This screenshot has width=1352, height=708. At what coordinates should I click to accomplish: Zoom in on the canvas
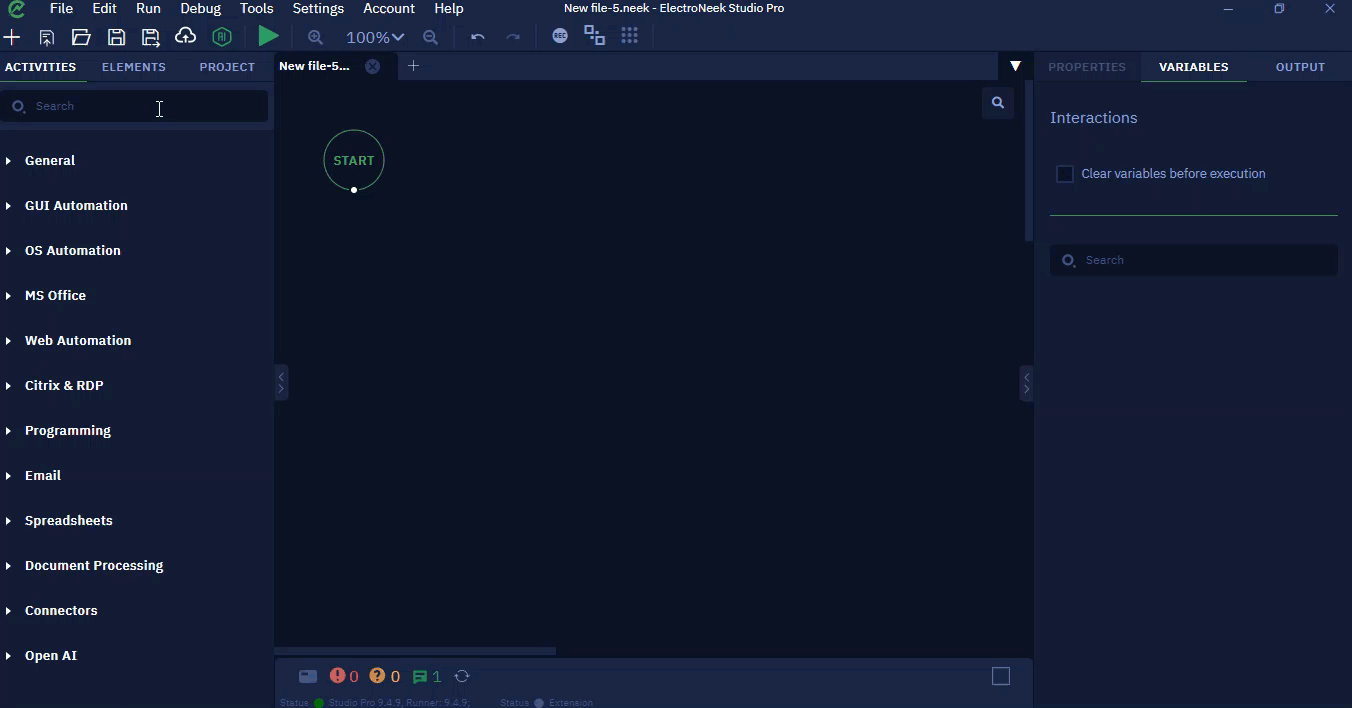coord(315,37)
